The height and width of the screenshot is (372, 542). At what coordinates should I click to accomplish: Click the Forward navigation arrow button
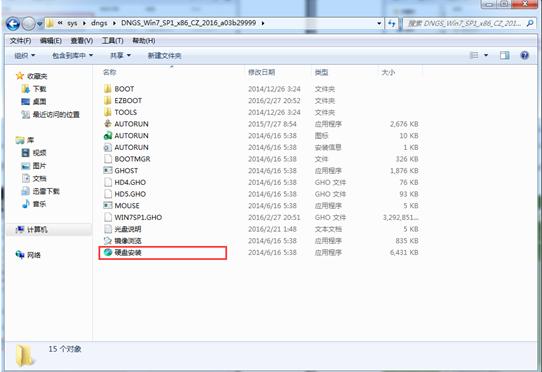coord(28,24)
